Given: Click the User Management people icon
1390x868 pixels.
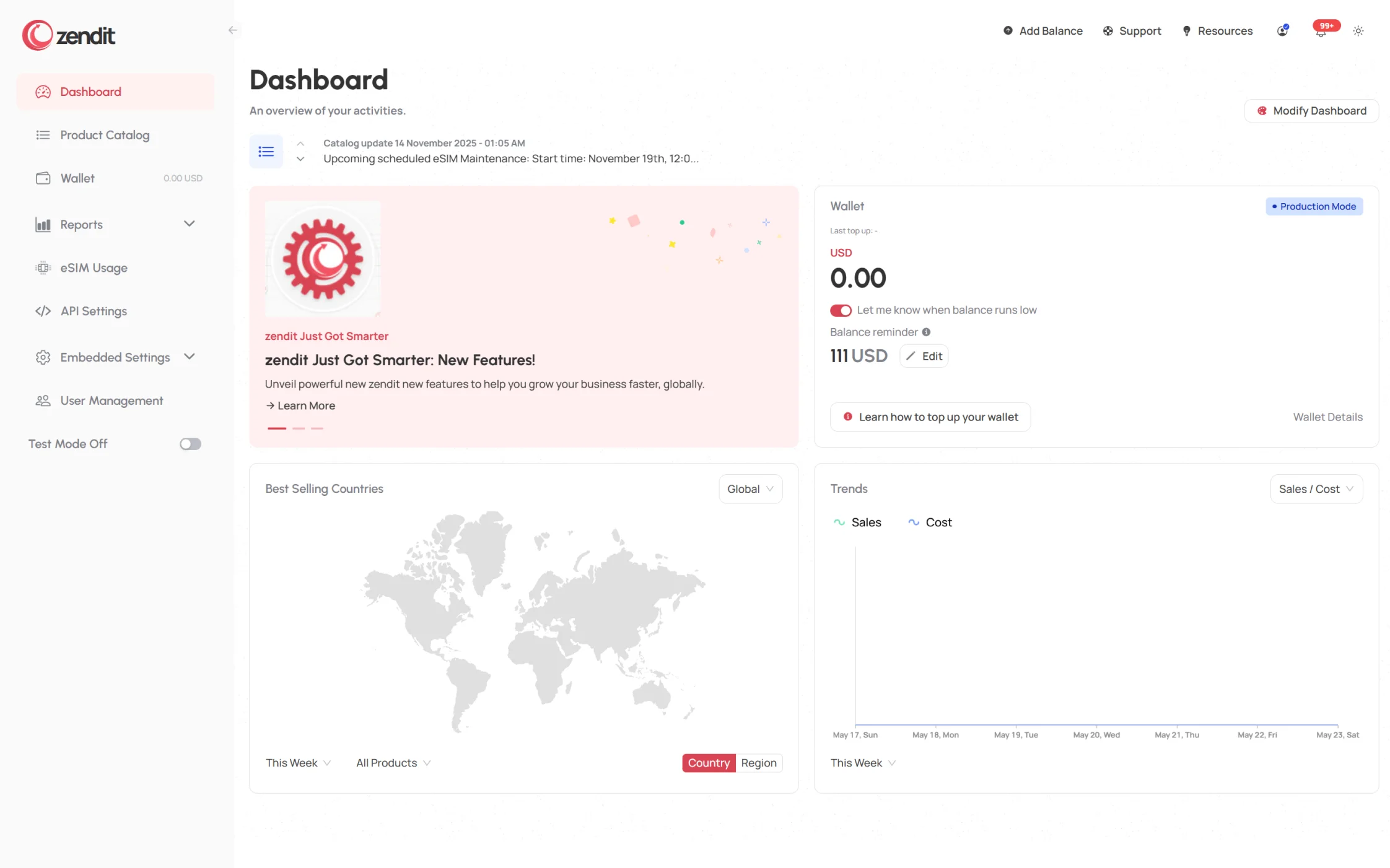Looking at the screenshot, I should tap(43, 401).
